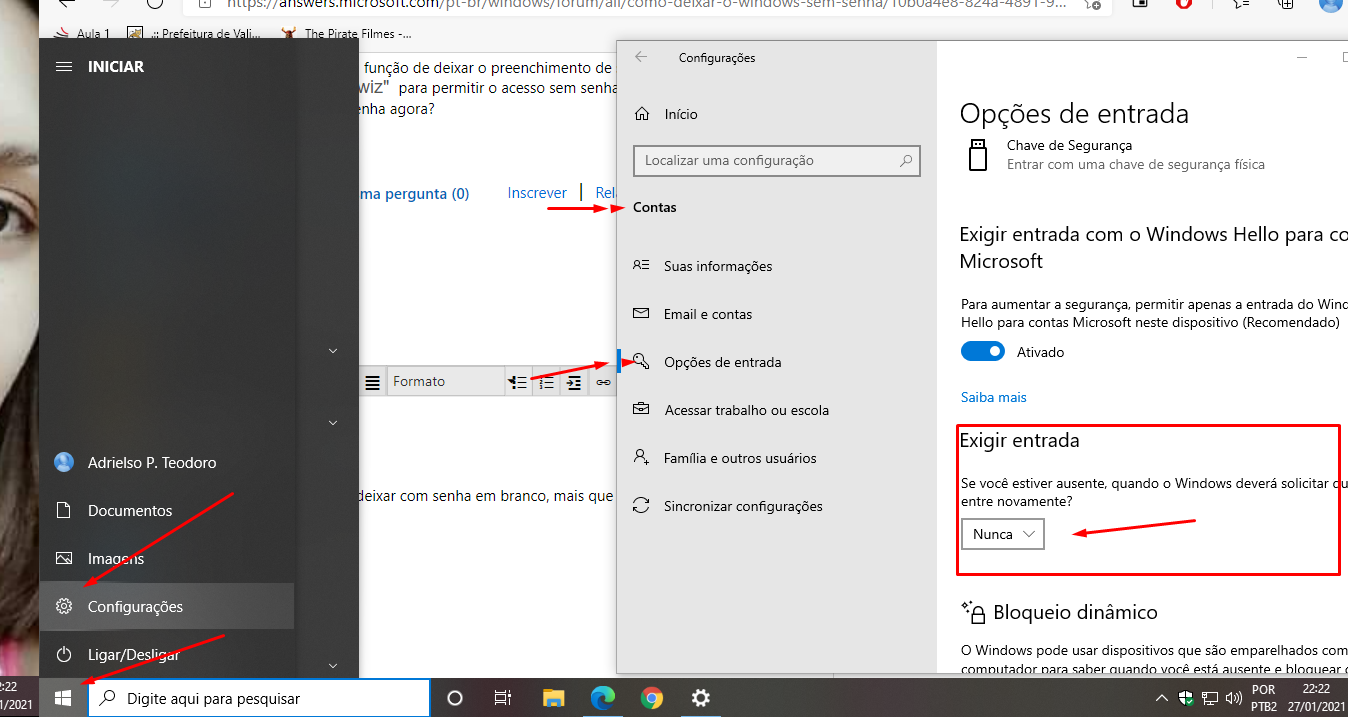Open File Explorer from taskbar

(554, 698)
